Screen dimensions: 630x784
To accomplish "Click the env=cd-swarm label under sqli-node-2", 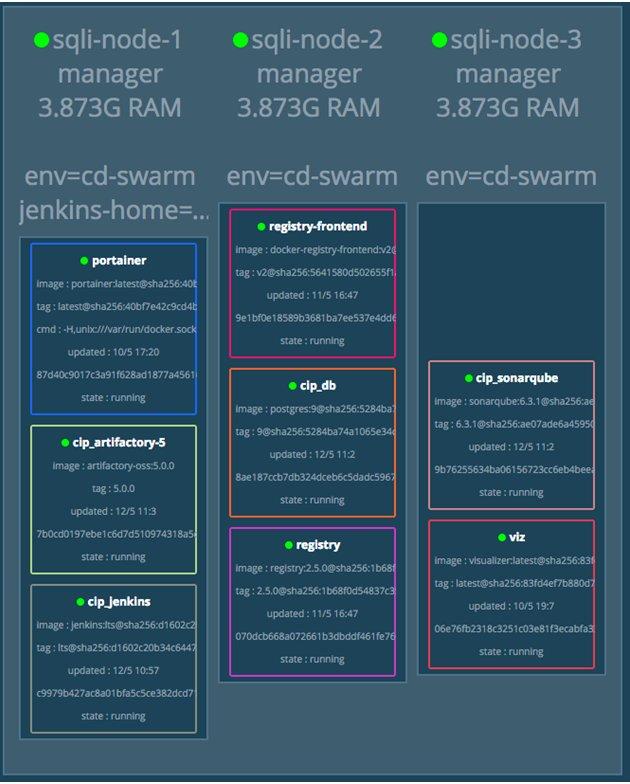I will (x=312, y=176).
